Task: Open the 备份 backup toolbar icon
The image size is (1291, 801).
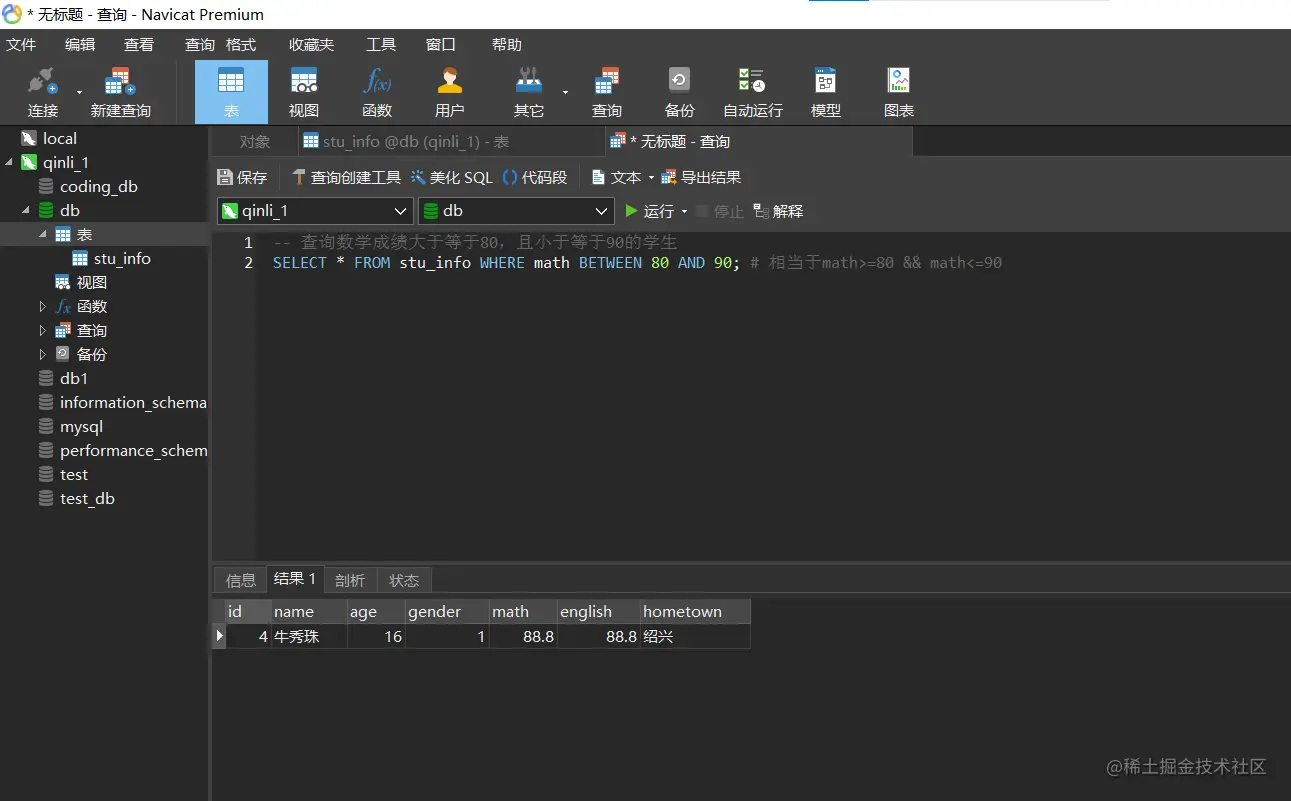Action: [680, 92]
